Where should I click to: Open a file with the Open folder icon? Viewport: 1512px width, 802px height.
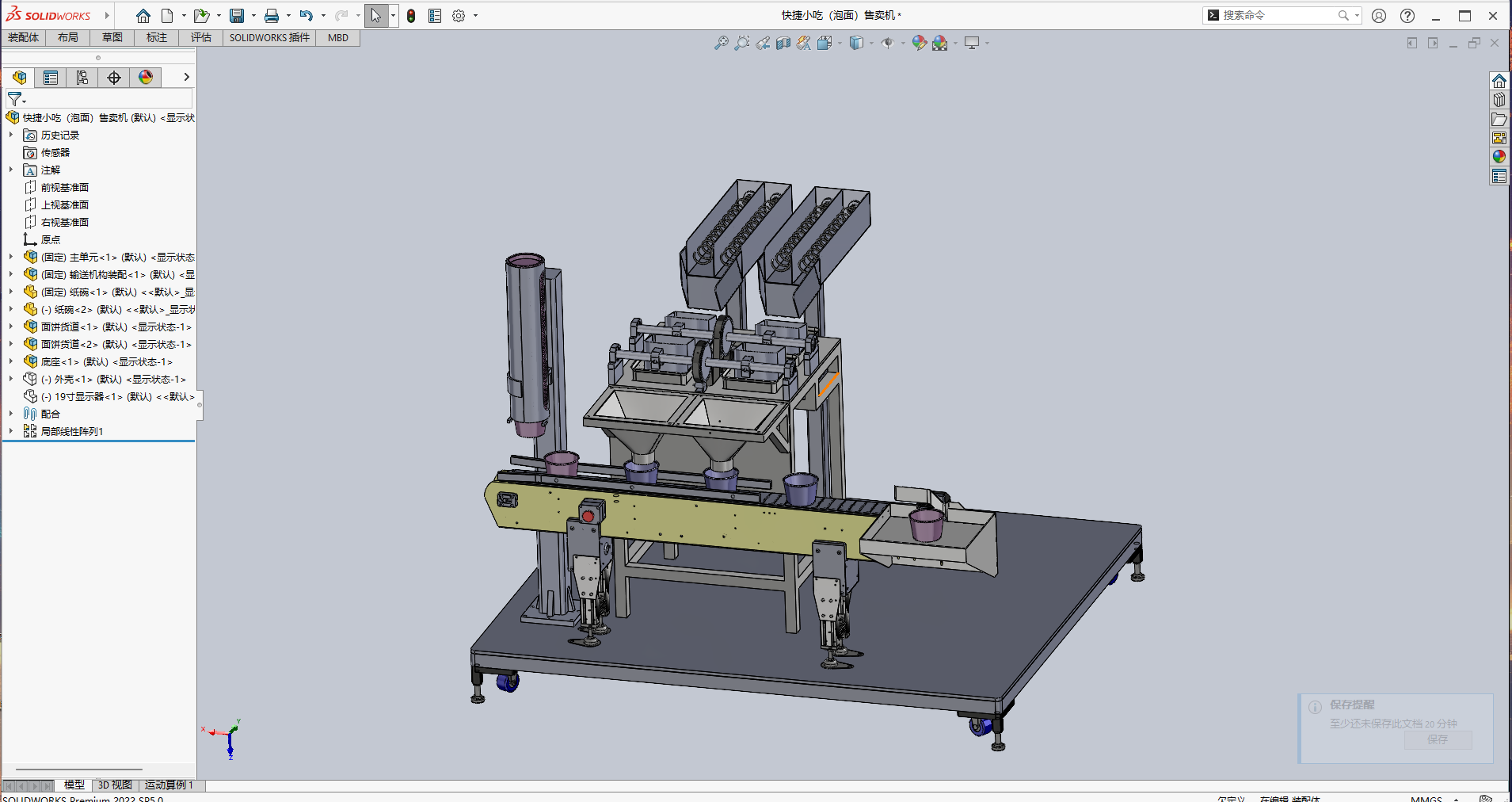(x=201, y=16)
